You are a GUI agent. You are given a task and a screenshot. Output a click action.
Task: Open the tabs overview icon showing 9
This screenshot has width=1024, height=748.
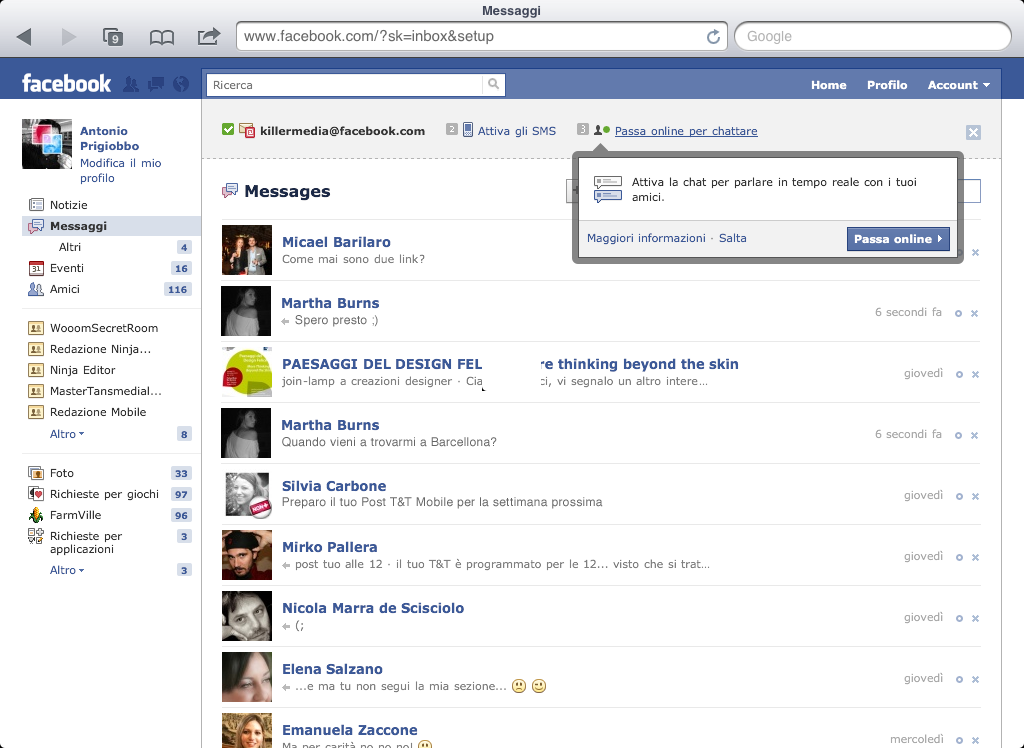pos(113,37)
